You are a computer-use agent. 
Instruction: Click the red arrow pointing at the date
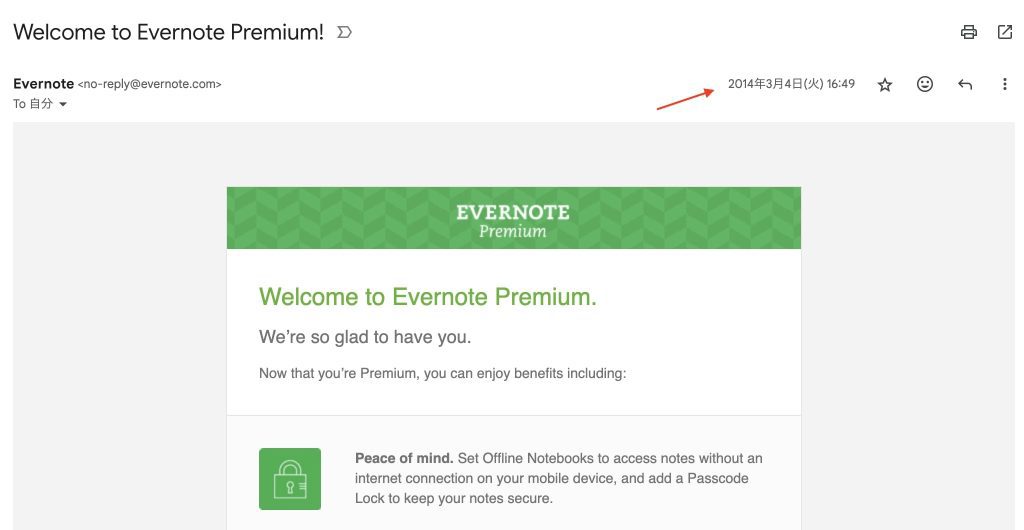(x=686, y=100)
